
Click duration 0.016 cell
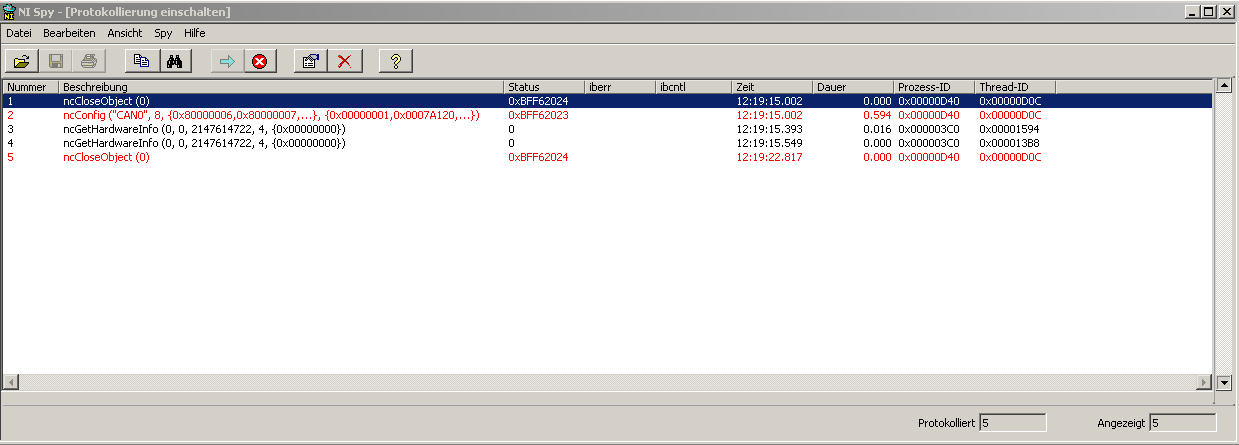[876, 129]
